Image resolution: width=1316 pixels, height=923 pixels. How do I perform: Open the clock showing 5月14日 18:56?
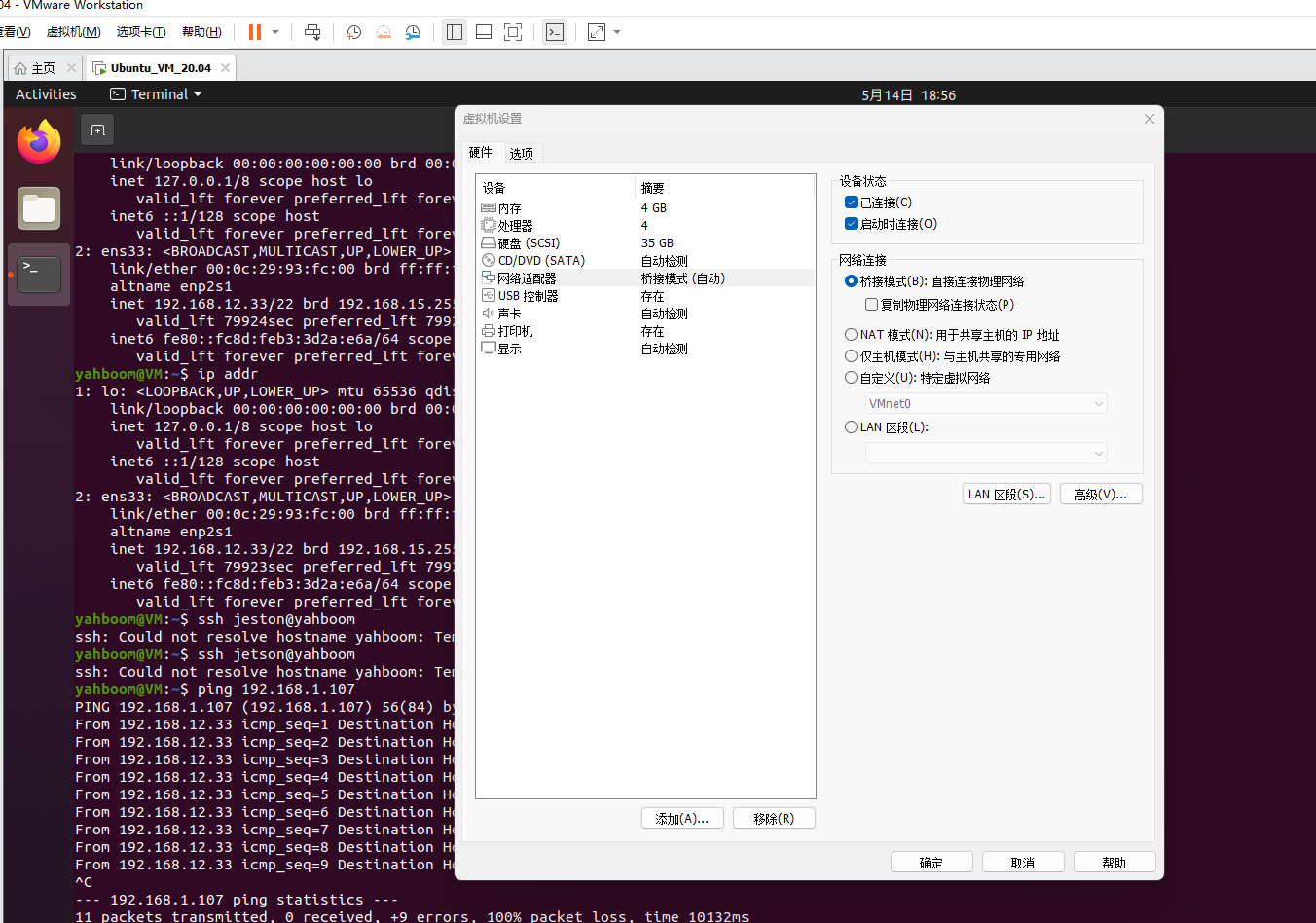908,95
